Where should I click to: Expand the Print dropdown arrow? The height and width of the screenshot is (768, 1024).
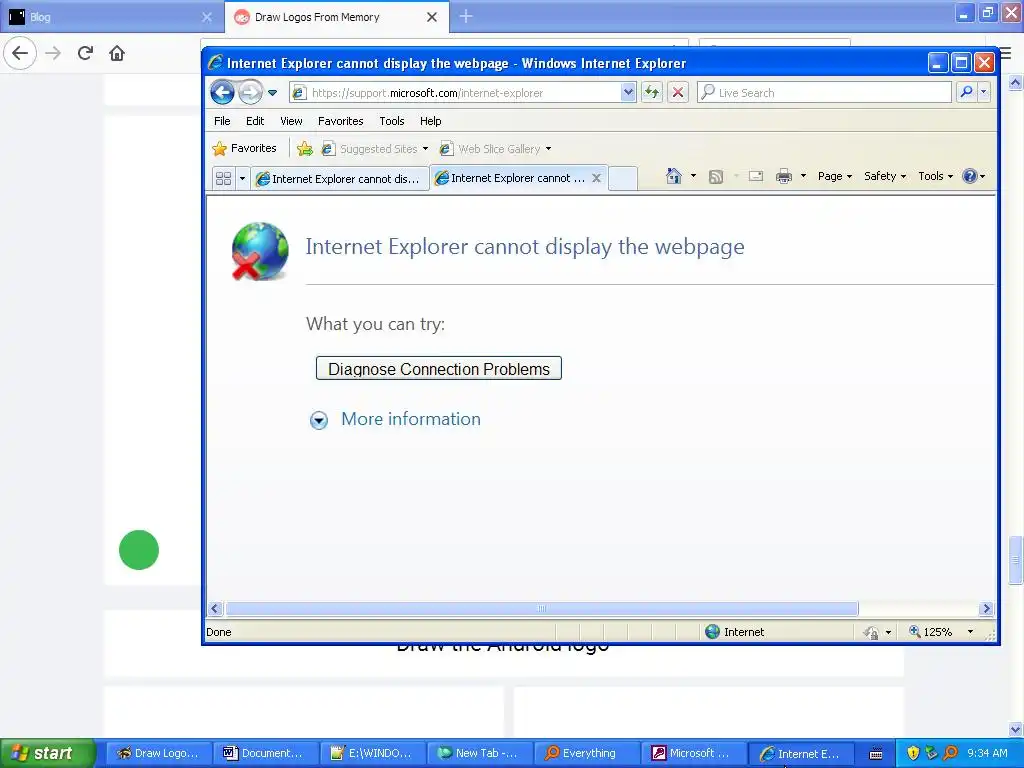click(803, 176)
